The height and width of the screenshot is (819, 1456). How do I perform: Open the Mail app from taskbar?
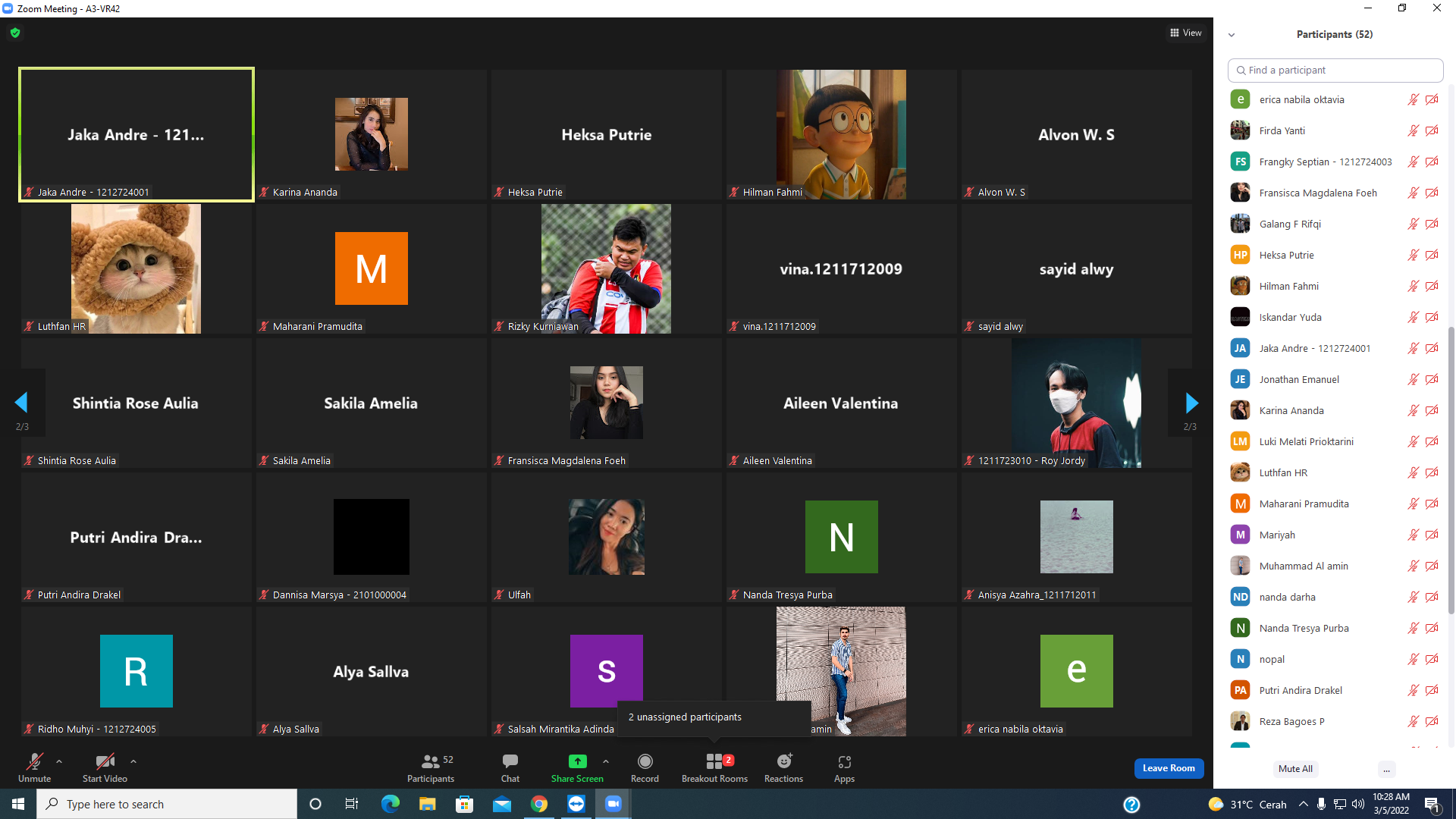tap(502, 804)
